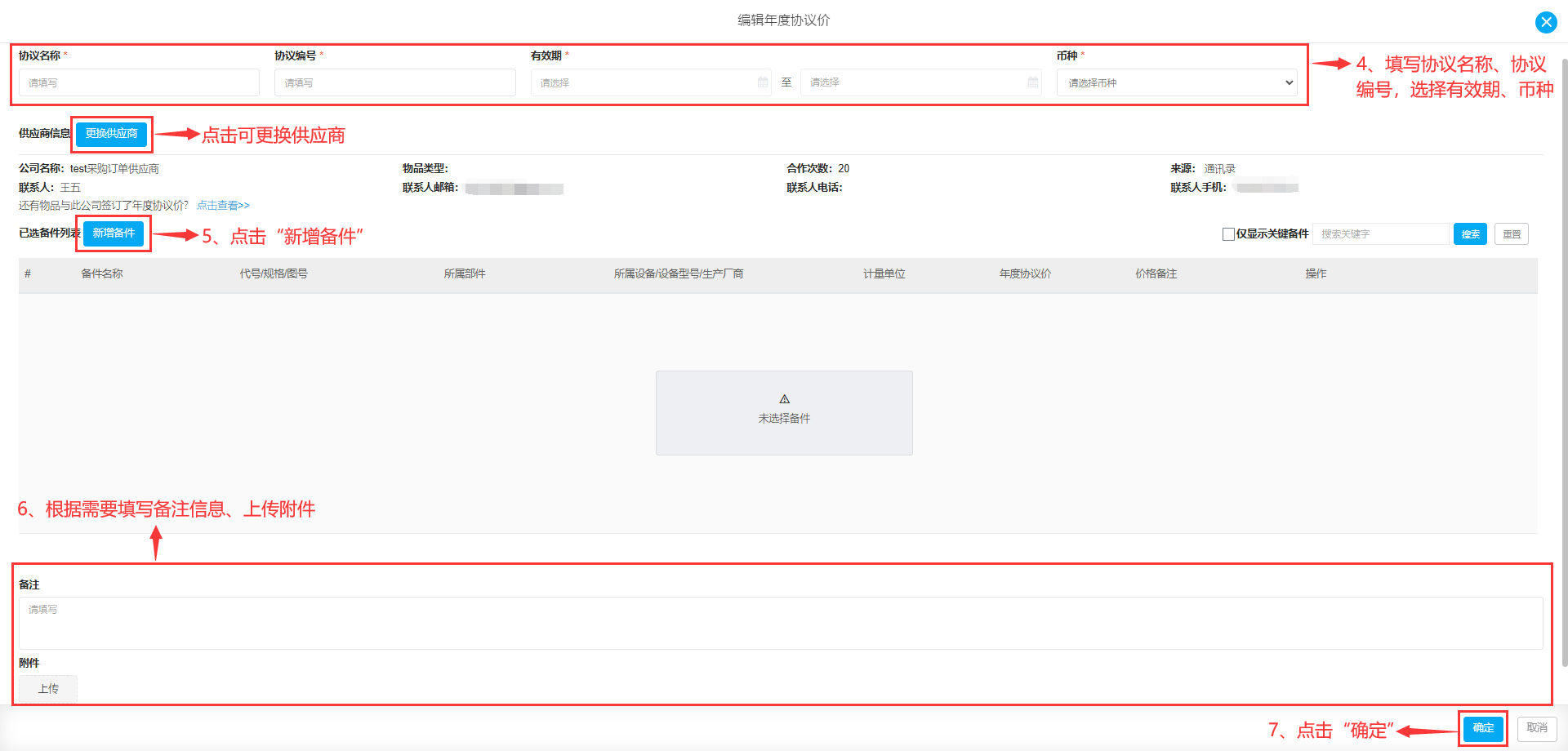Click the page vertical scrollbar
This screenshot has width=1568, height=751.
[1564, 363]
